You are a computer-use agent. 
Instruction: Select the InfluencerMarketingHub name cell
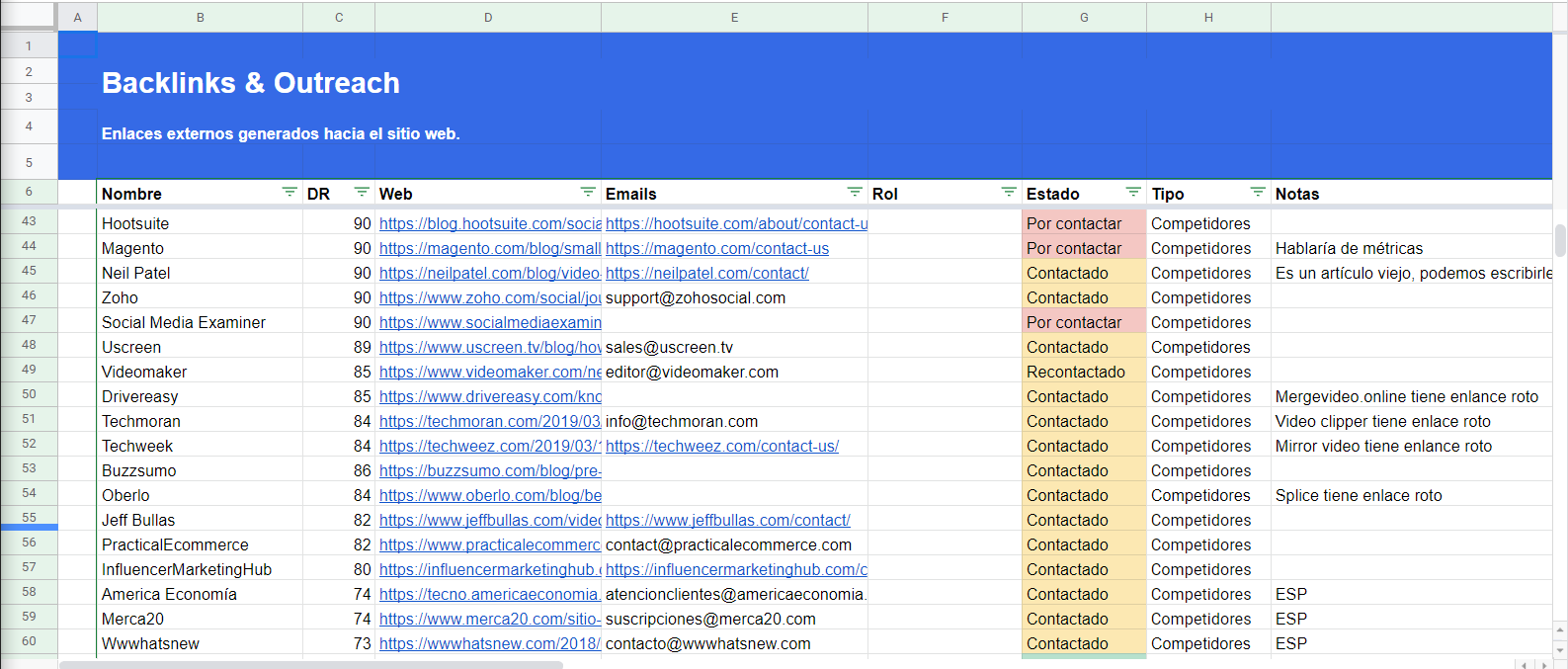[201, 570]
